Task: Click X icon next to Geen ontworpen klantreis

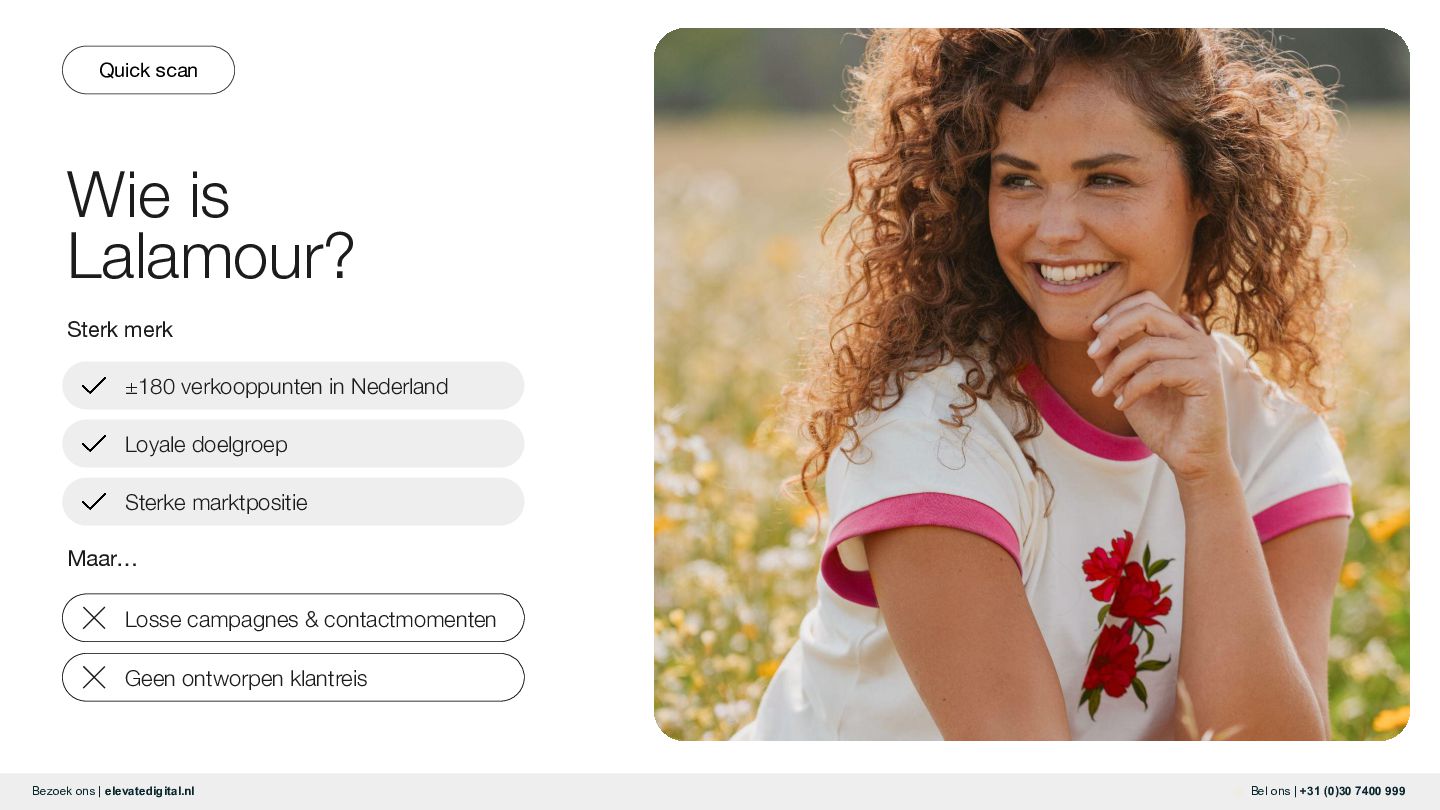Action: 94,678
